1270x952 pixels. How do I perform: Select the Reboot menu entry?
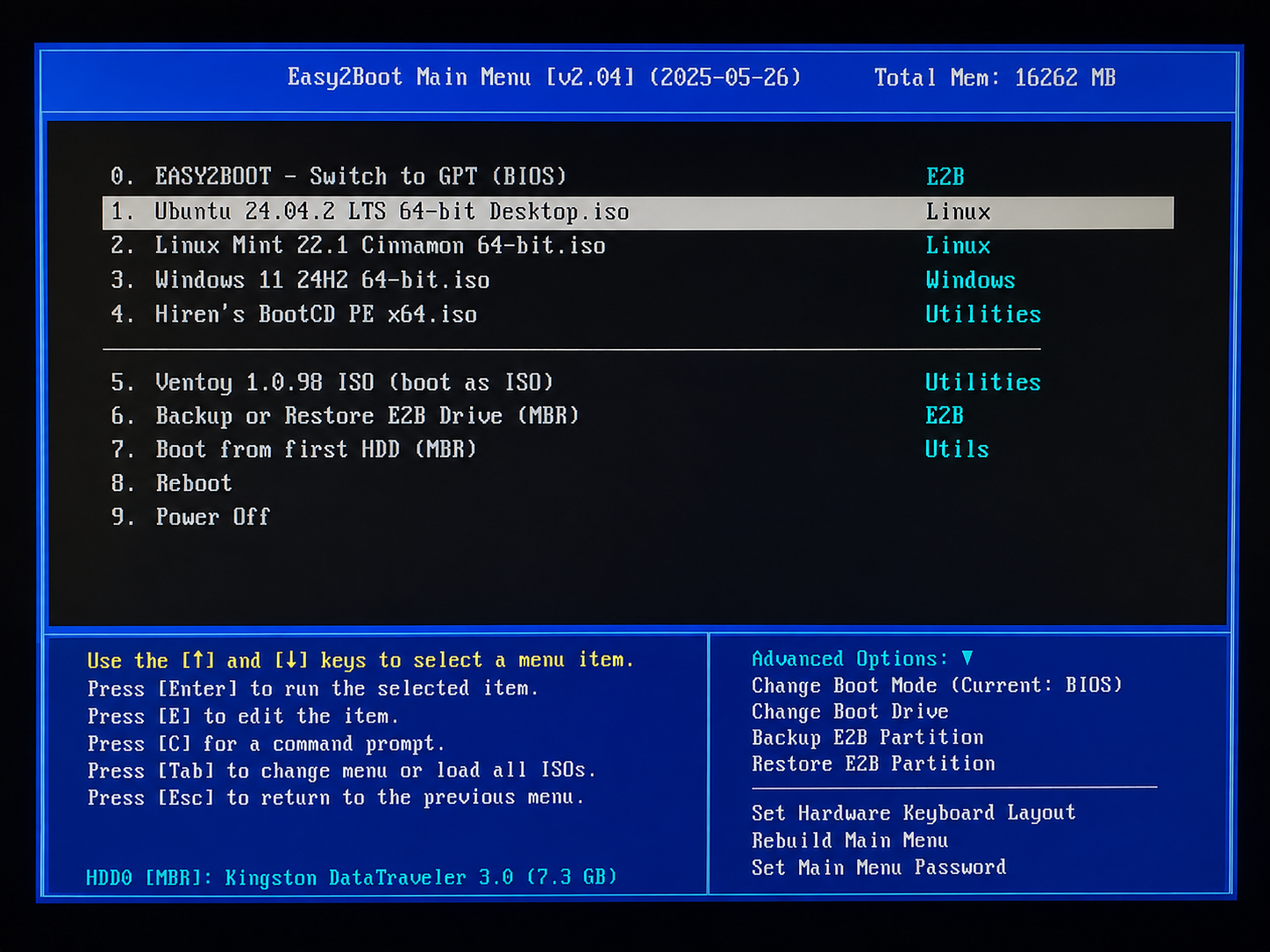point(171,483)
